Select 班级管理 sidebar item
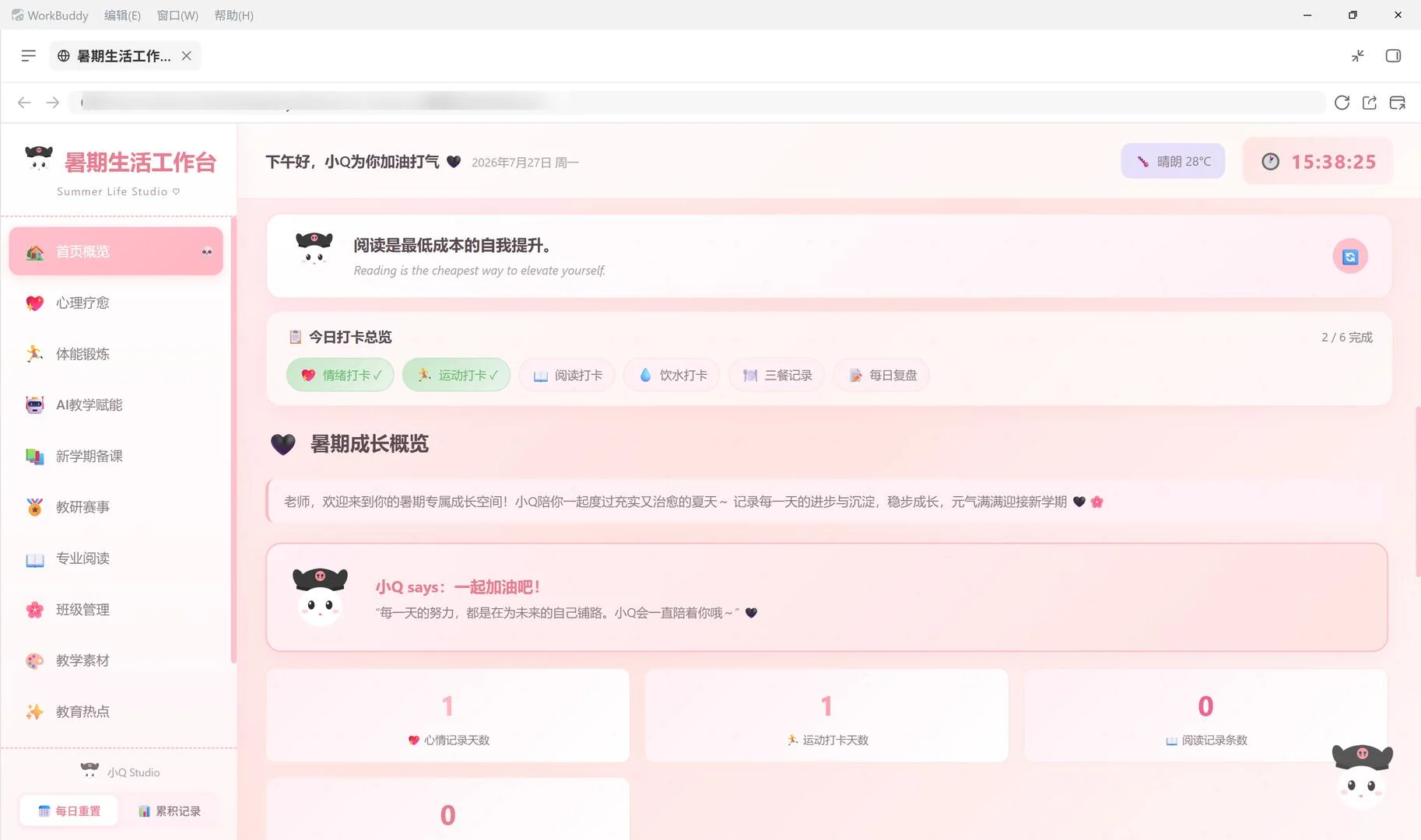Screen dimensions: 1421x840 (116, 610)
